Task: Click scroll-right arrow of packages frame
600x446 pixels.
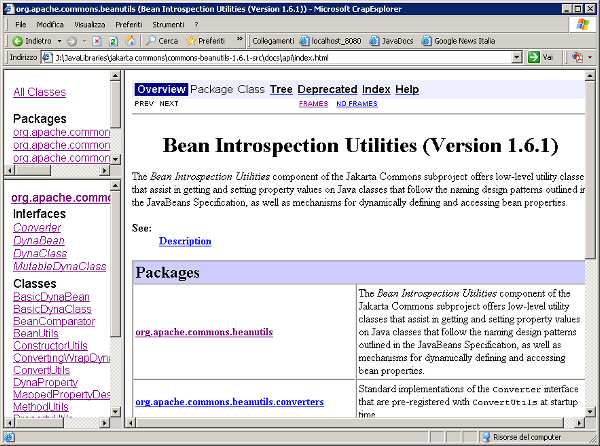Action: 104,170
